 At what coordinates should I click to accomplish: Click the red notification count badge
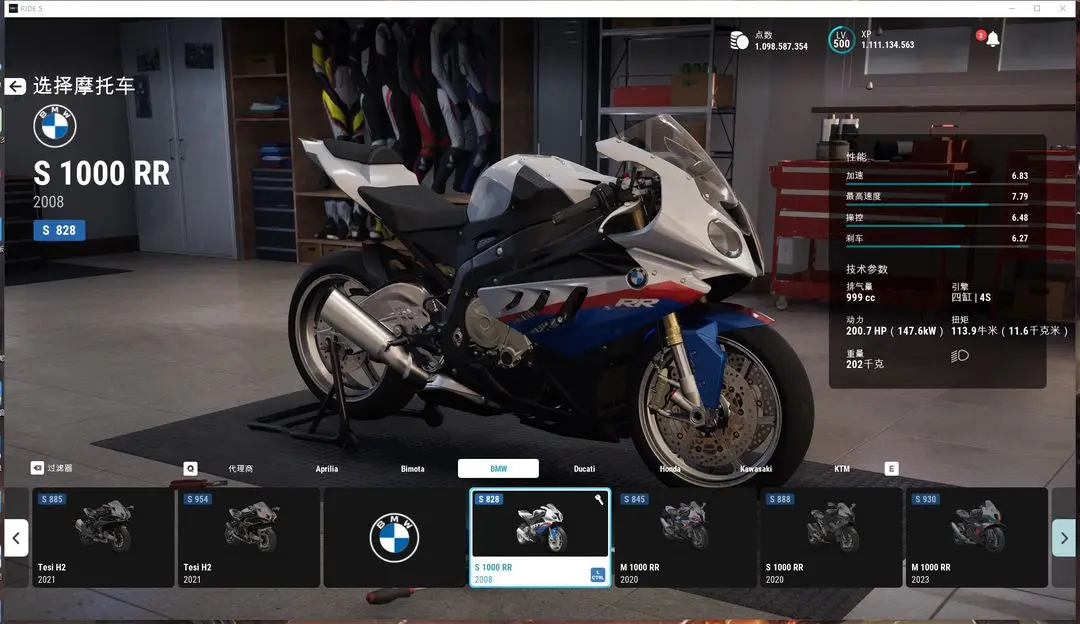[x=981, y=35]
